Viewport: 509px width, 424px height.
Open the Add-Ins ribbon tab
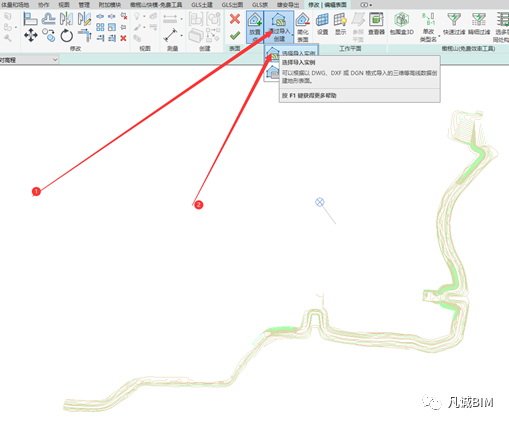[110, 5]
